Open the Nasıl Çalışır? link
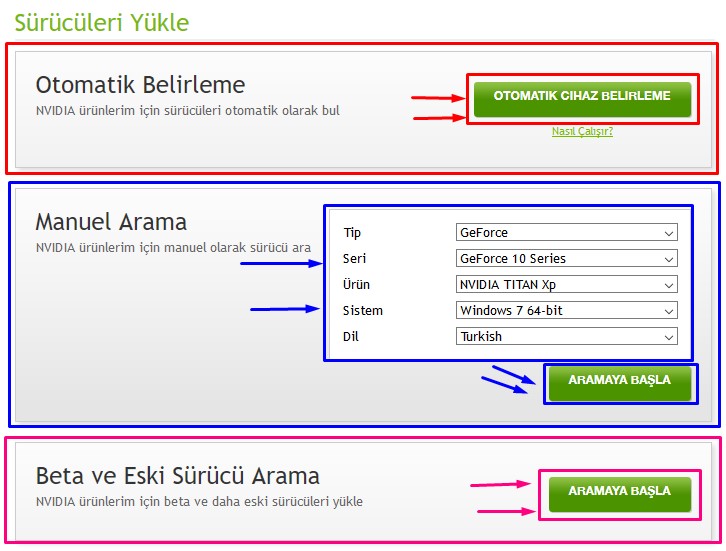Screen dimensions: 726x551 pyautogui.click(x=582, y=131)
